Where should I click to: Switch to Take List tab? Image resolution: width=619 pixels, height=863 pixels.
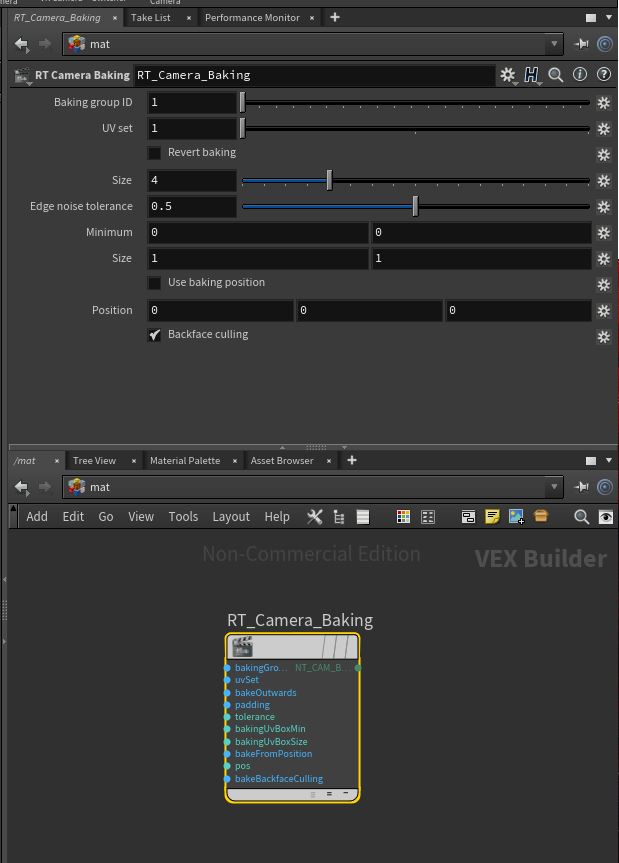pyautogui.click(x=151, y=18)
